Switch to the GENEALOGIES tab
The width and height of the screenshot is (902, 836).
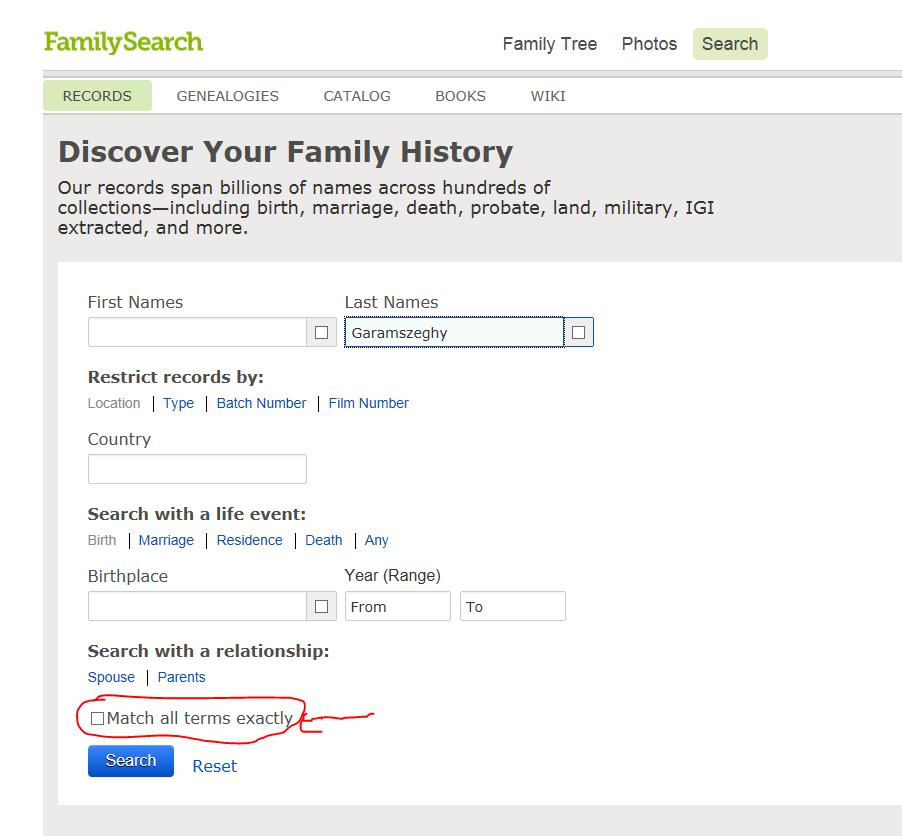[227, 96]
